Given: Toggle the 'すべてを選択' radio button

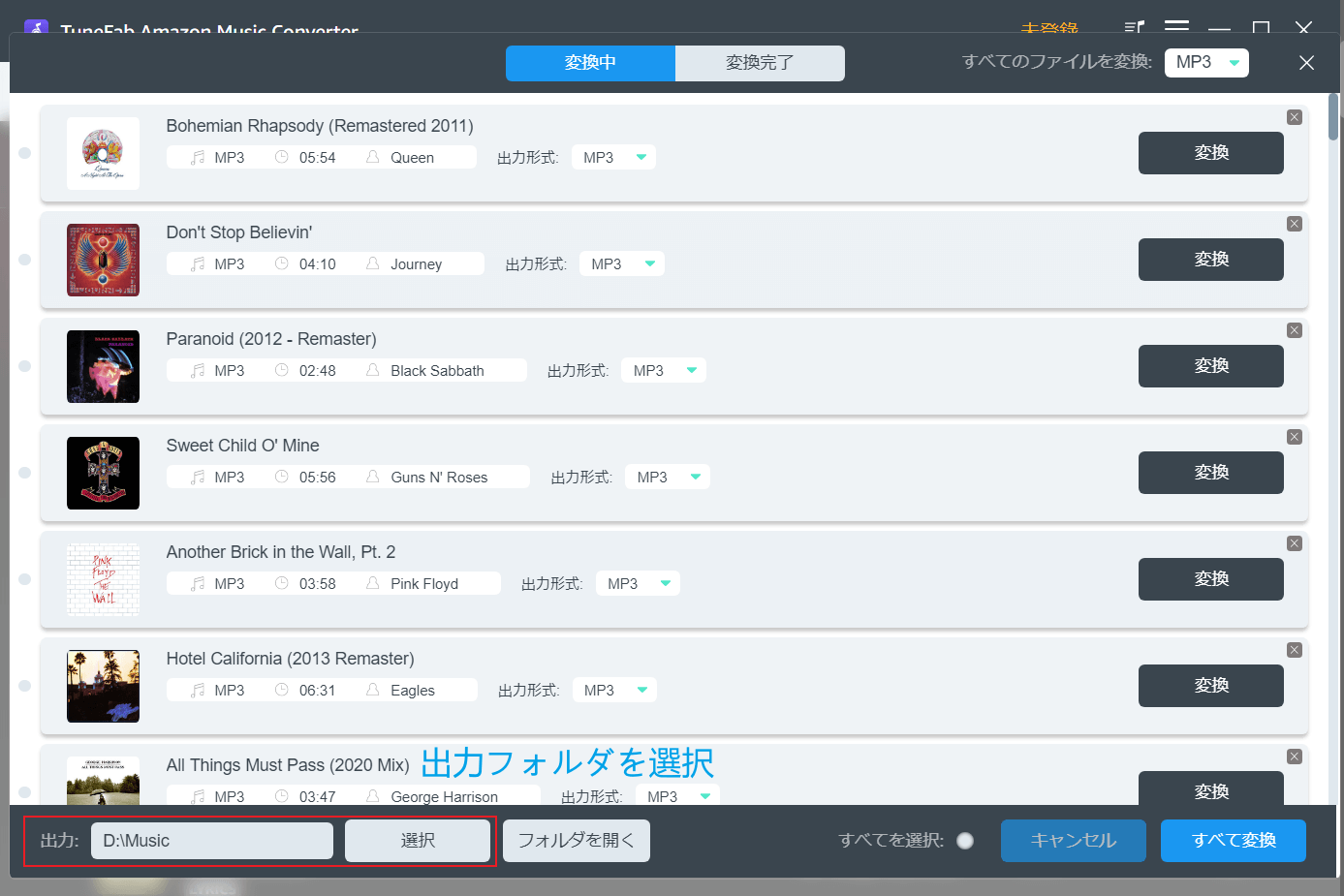Looking at the screenshot, I should 965,841.
